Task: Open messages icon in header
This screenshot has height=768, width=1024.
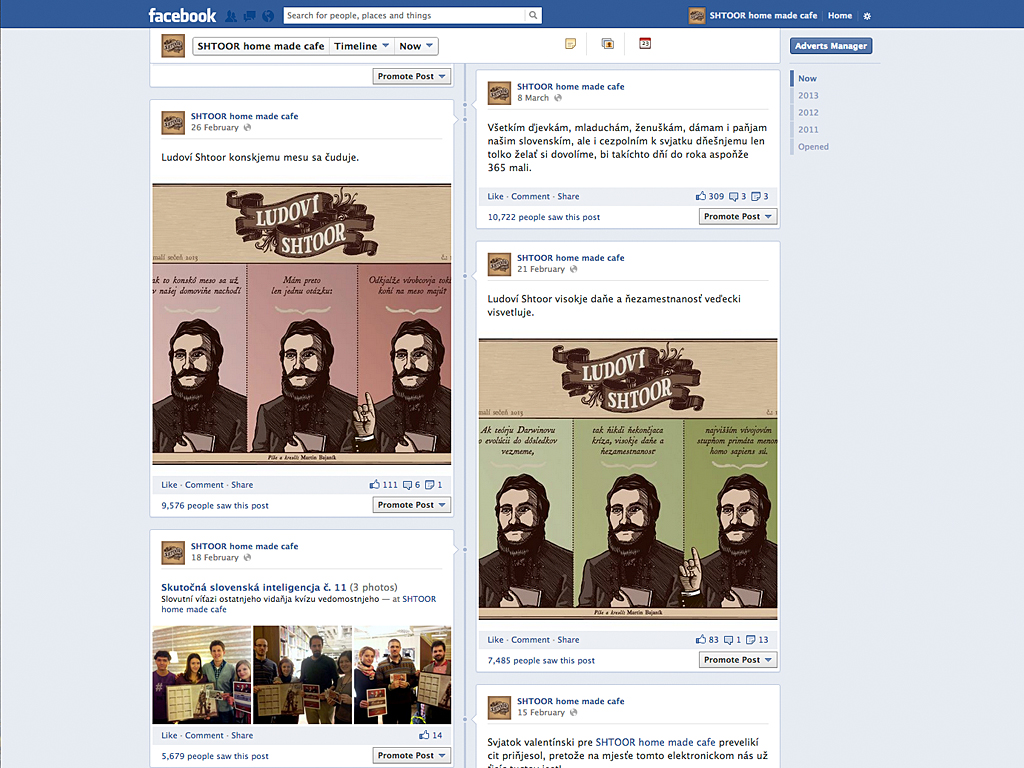Action: coord(249,16)
